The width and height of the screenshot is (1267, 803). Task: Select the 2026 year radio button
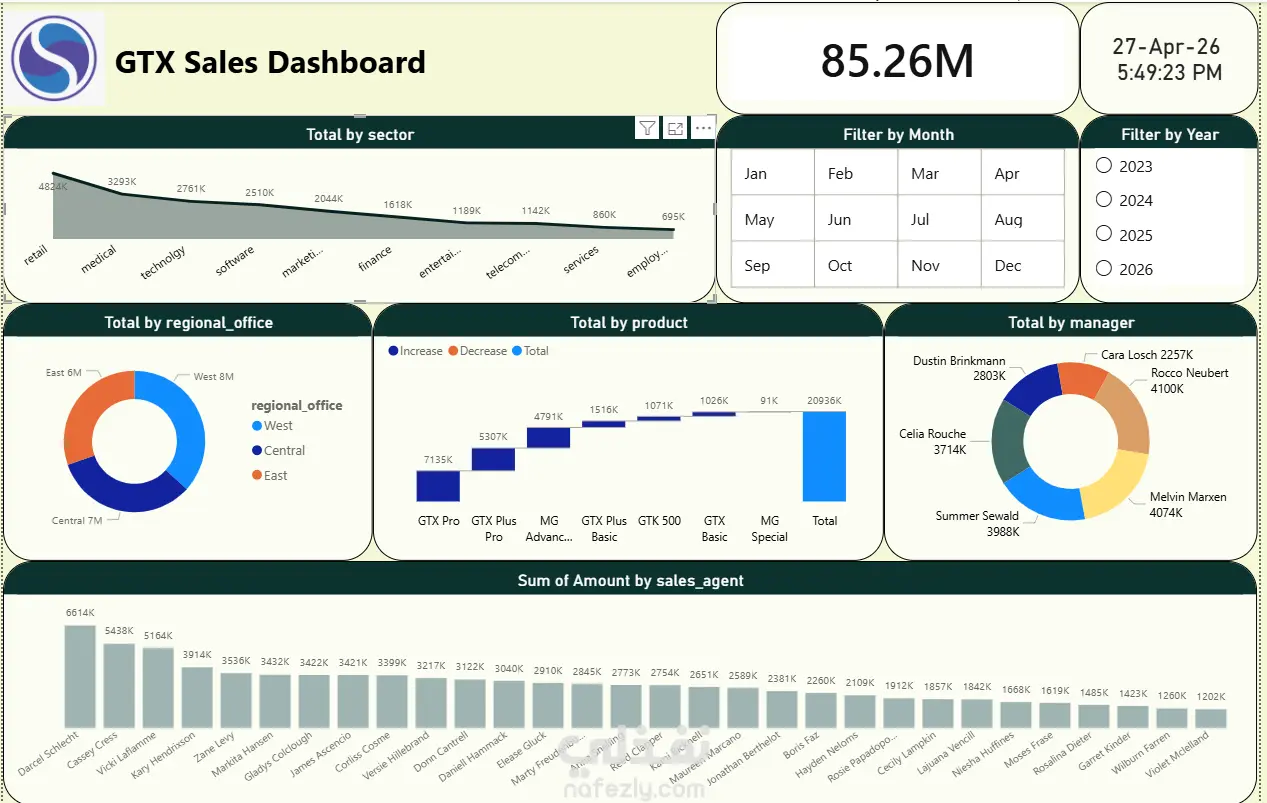[1104, 267]
